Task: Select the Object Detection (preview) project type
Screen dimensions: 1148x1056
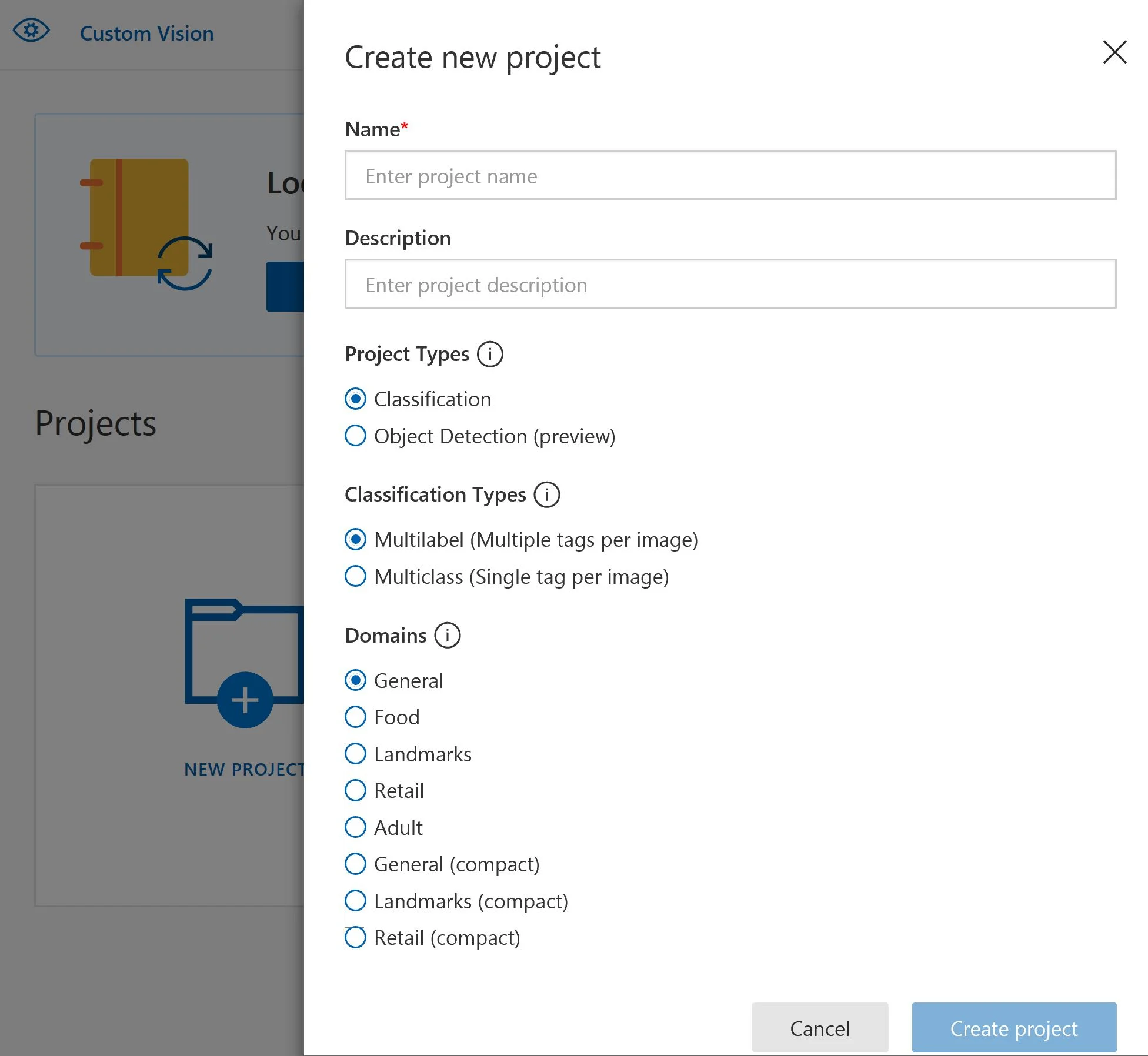Action: coord(355,436)
